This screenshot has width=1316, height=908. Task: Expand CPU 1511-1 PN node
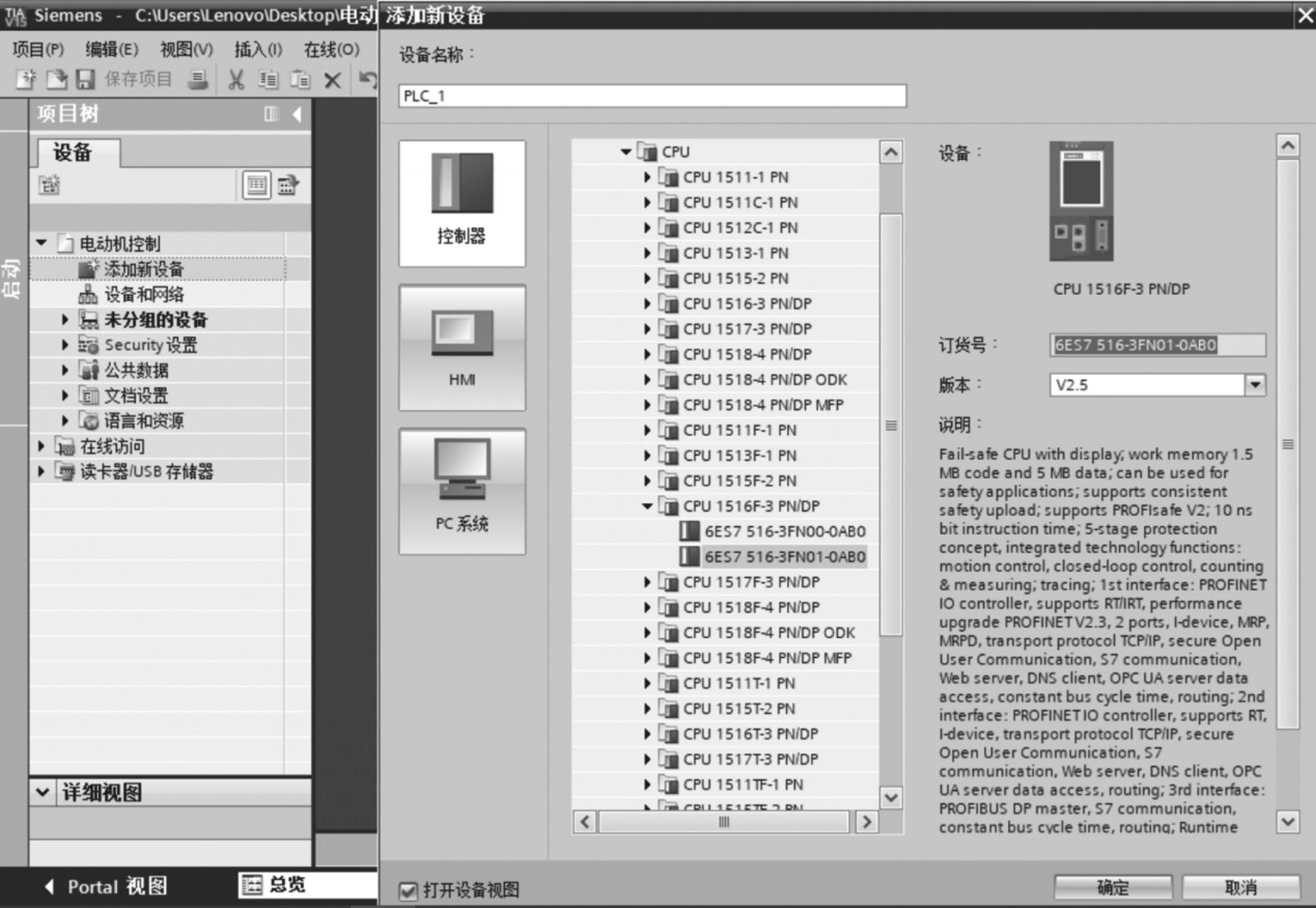pos(647,177)
